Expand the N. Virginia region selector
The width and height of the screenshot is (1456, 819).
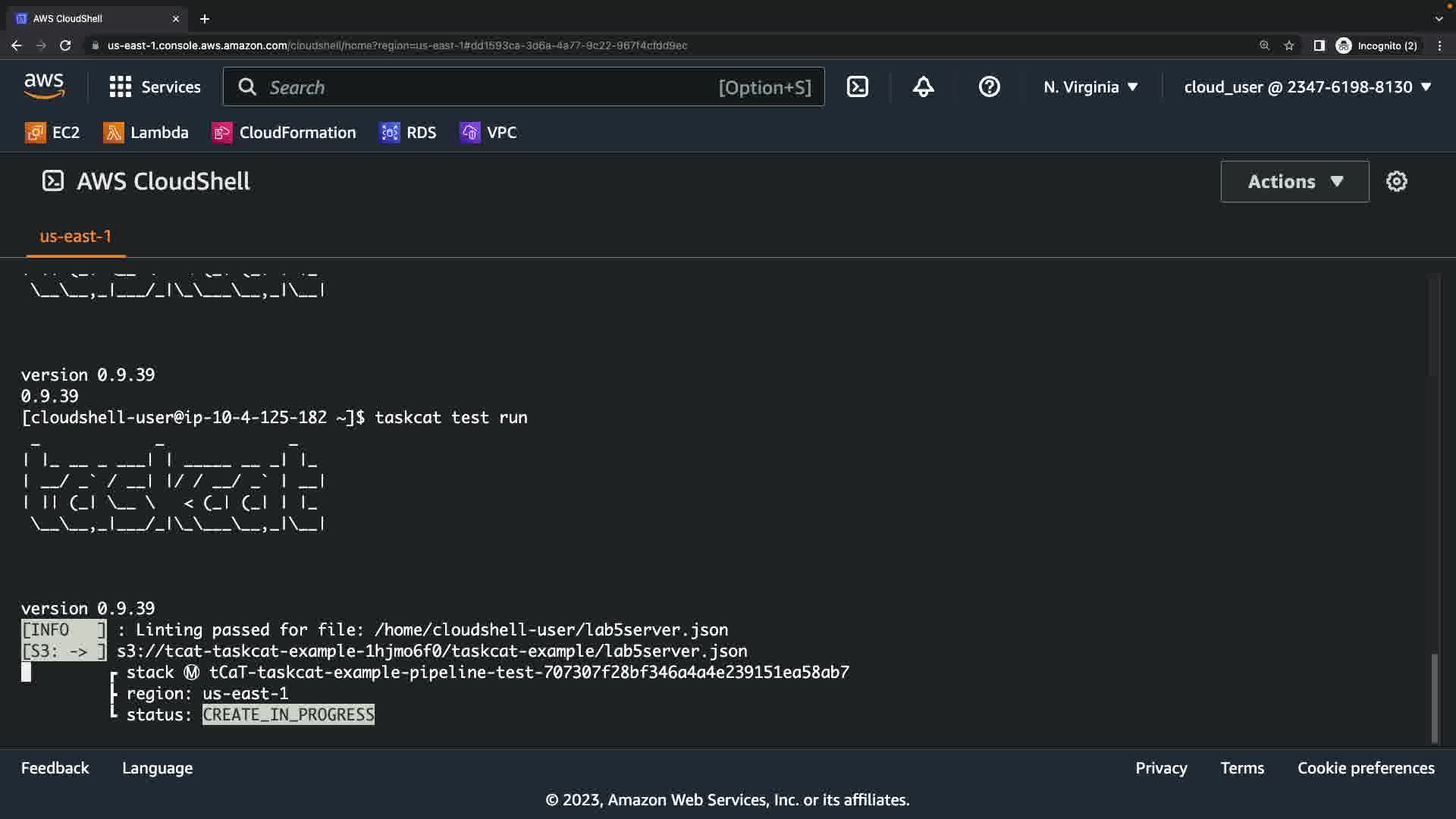point(1090,86)
